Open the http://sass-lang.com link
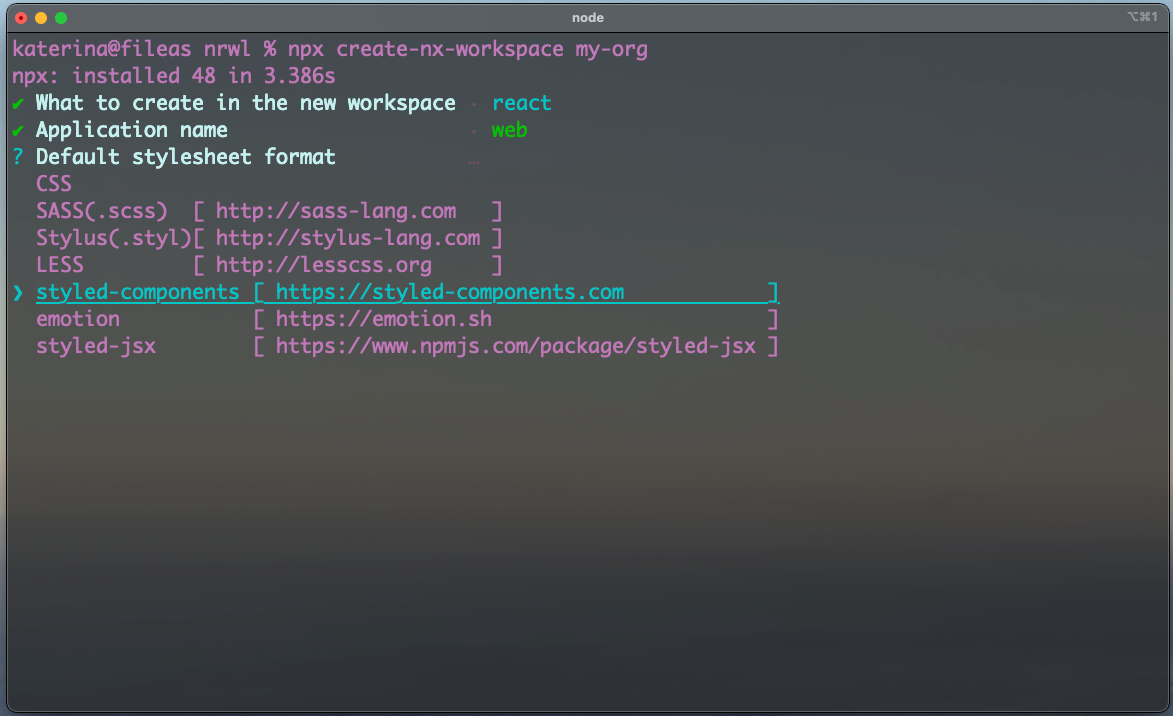Screen dimensions: 1173x716 coord(336,211)
